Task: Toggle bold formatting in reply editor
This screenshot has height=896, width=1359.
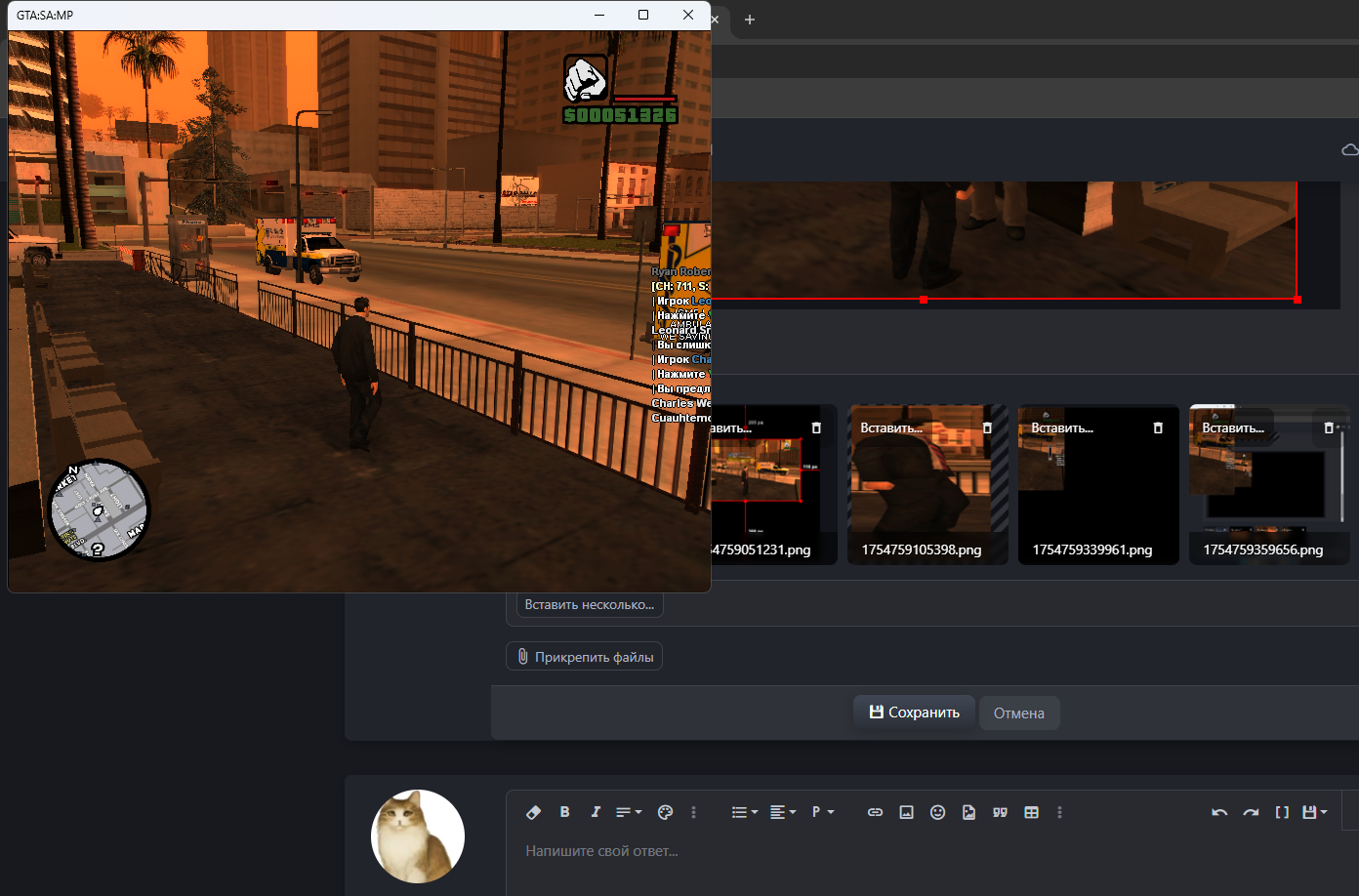Action: click(564, 812)
